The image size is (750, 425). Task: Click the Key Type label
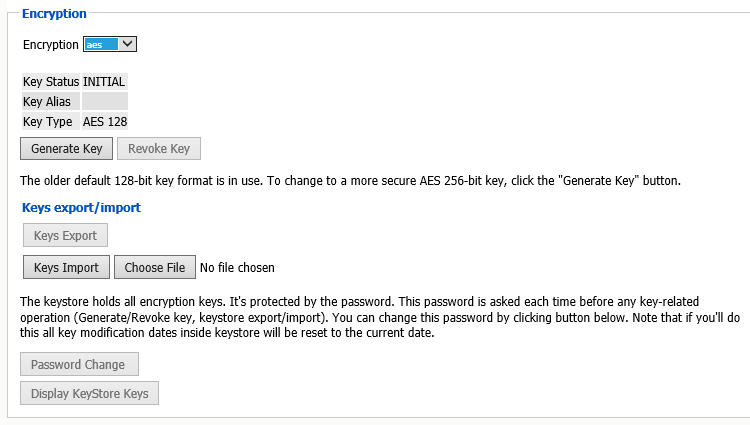pos(47,121)
